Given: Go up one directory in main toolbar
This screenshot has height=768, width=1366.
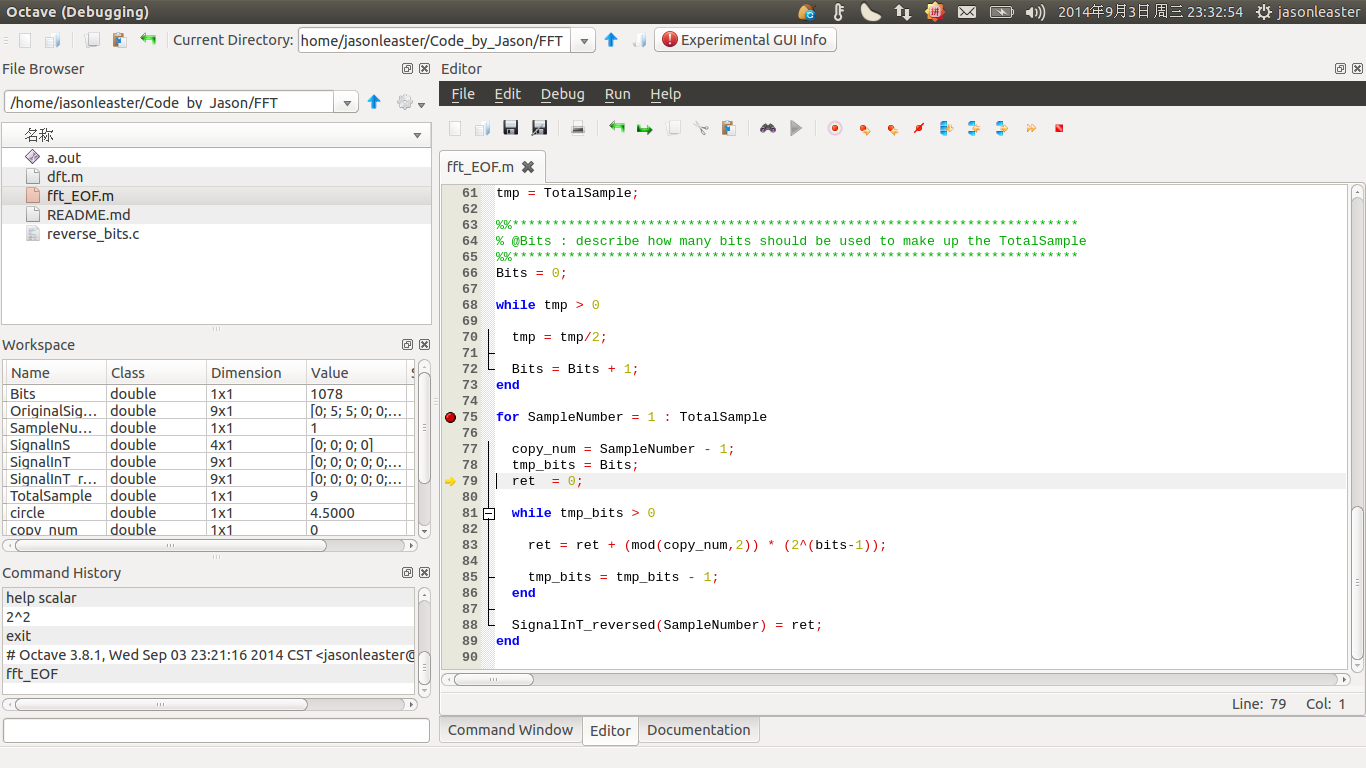Looking at the screenshot, I should (x=611, y=40).
